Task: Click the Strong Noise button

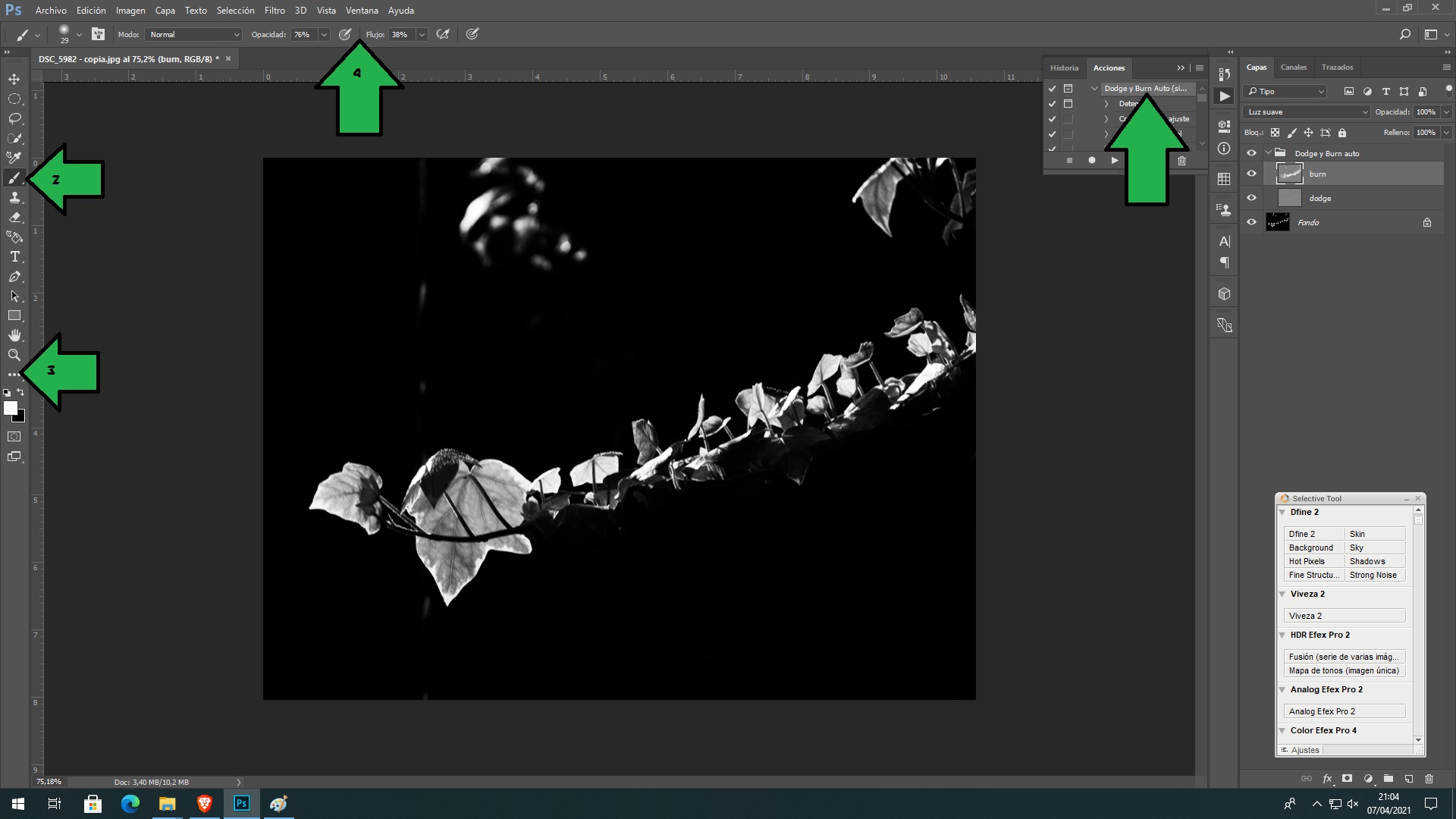Action: (x=1375, y=575)
